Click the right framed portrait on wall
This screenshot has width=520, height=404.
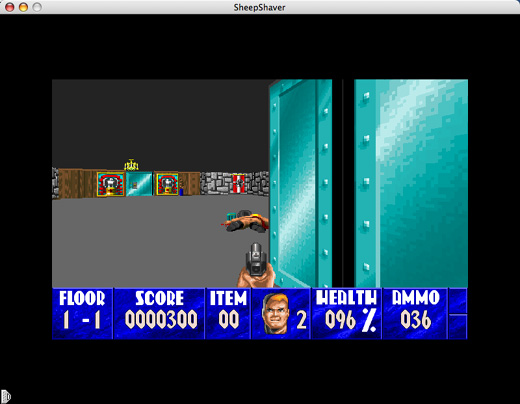coord(166,184)
